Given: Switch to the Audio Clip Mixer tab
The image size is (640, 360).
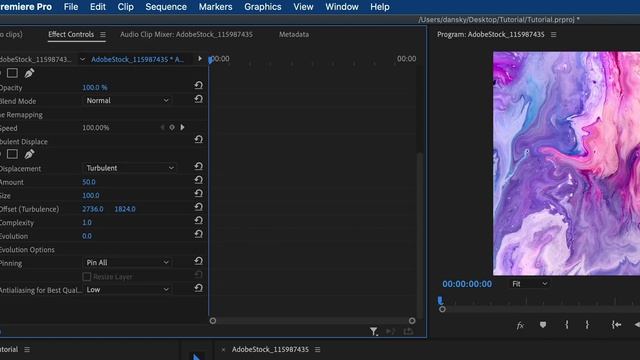Looking at the screenshot, I should (x=186, y=35).
